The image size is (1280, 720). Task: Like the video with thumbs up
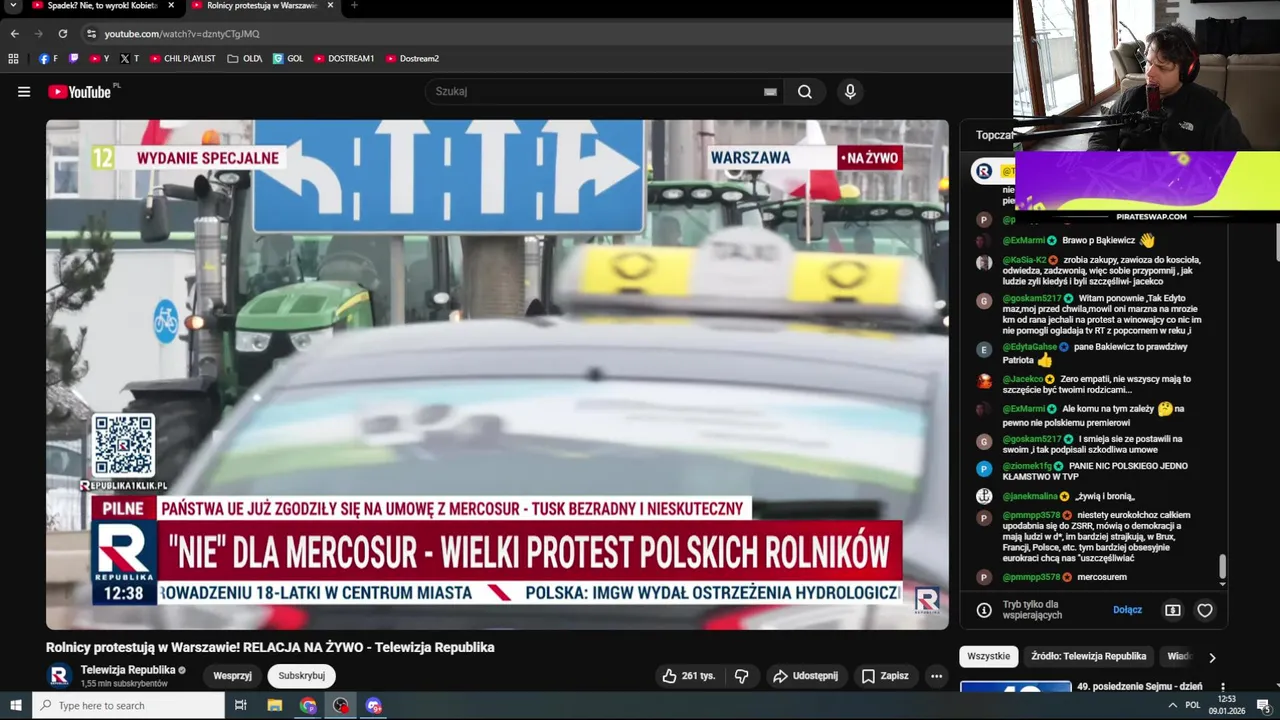pos(689,676)
